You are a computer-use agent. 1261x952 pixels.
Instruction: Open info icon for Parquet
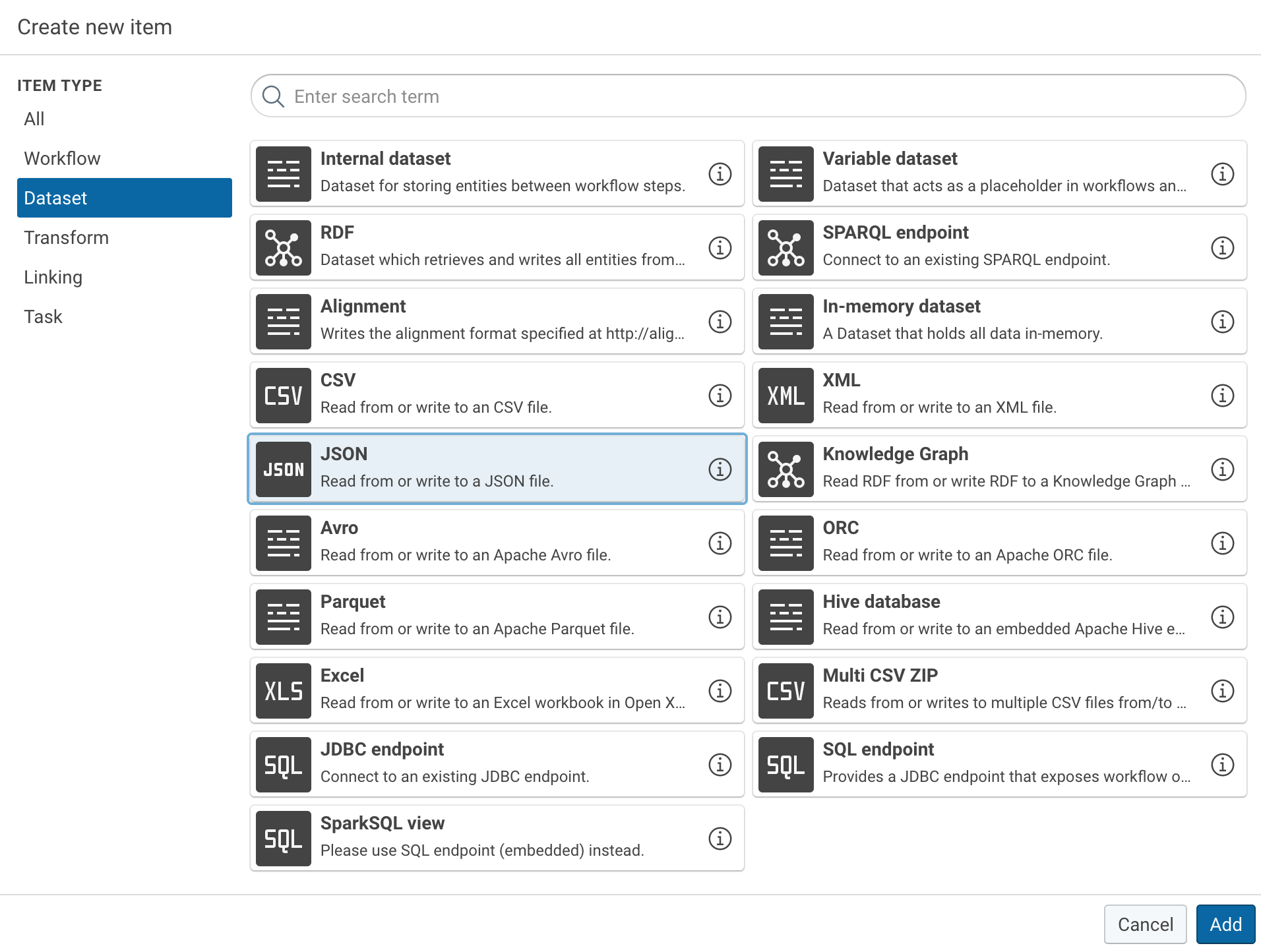point(720,617)
